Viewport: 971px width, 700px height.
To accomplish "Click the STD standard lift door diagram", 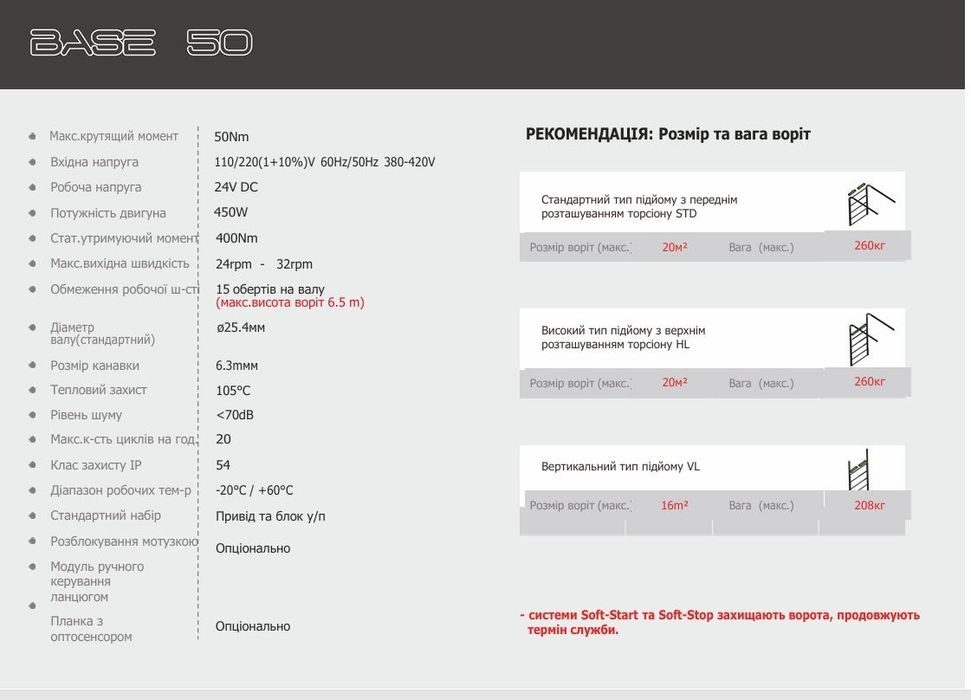I will [867, 206].
